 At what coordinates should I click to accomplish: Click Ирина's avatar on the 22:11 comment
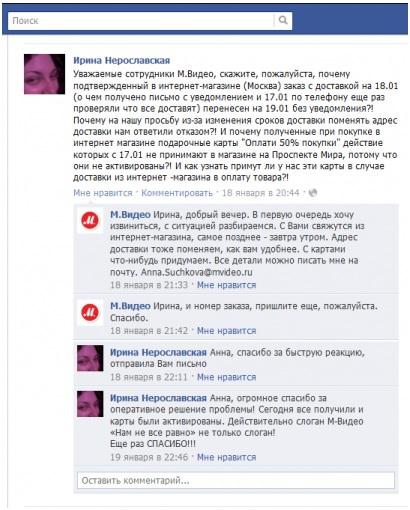pyautogui.click(x=90, y=358)
